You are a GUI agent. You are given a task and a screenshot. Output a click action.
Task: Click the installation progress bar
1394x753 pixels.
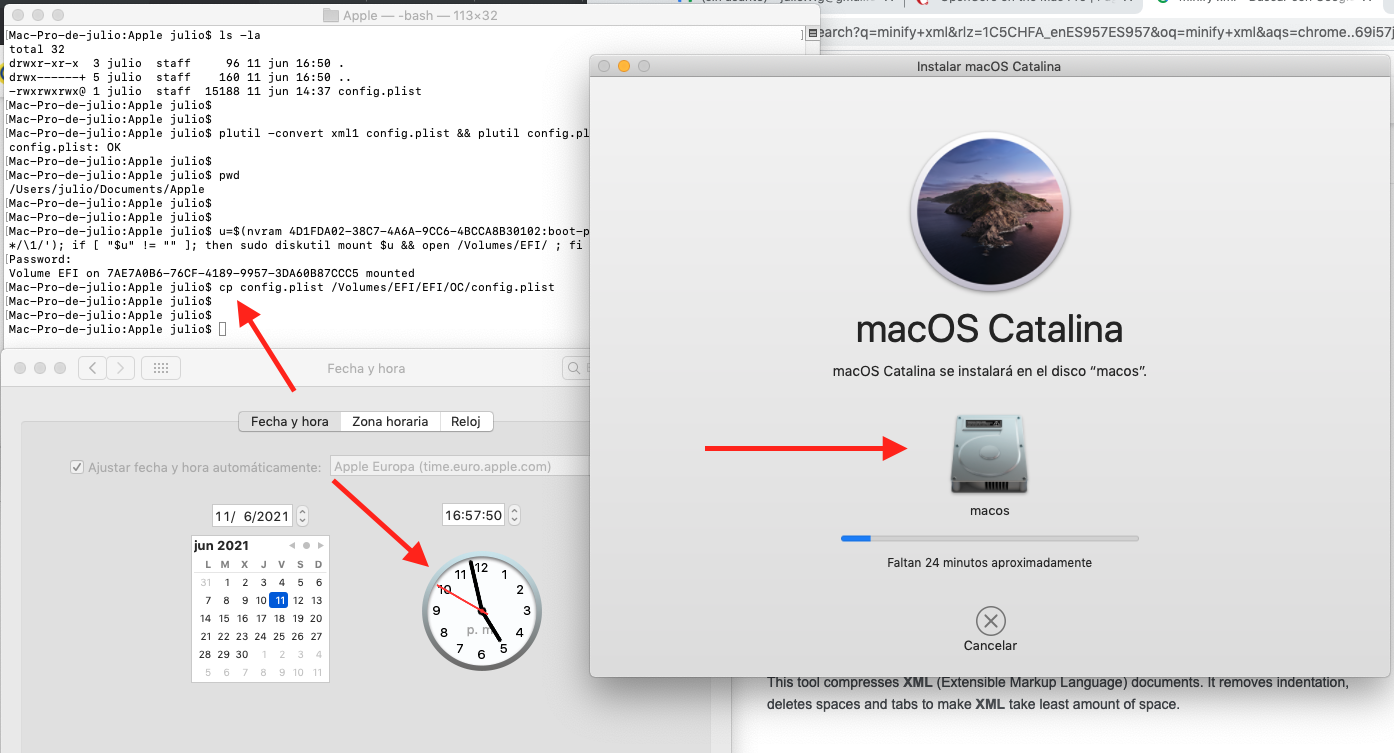(990, 538)
